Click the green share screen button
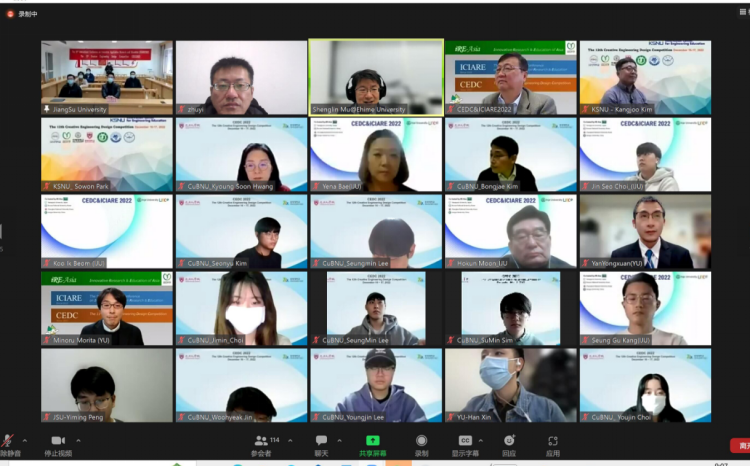The height and width of the screenshot is (467, 750). 372,441
